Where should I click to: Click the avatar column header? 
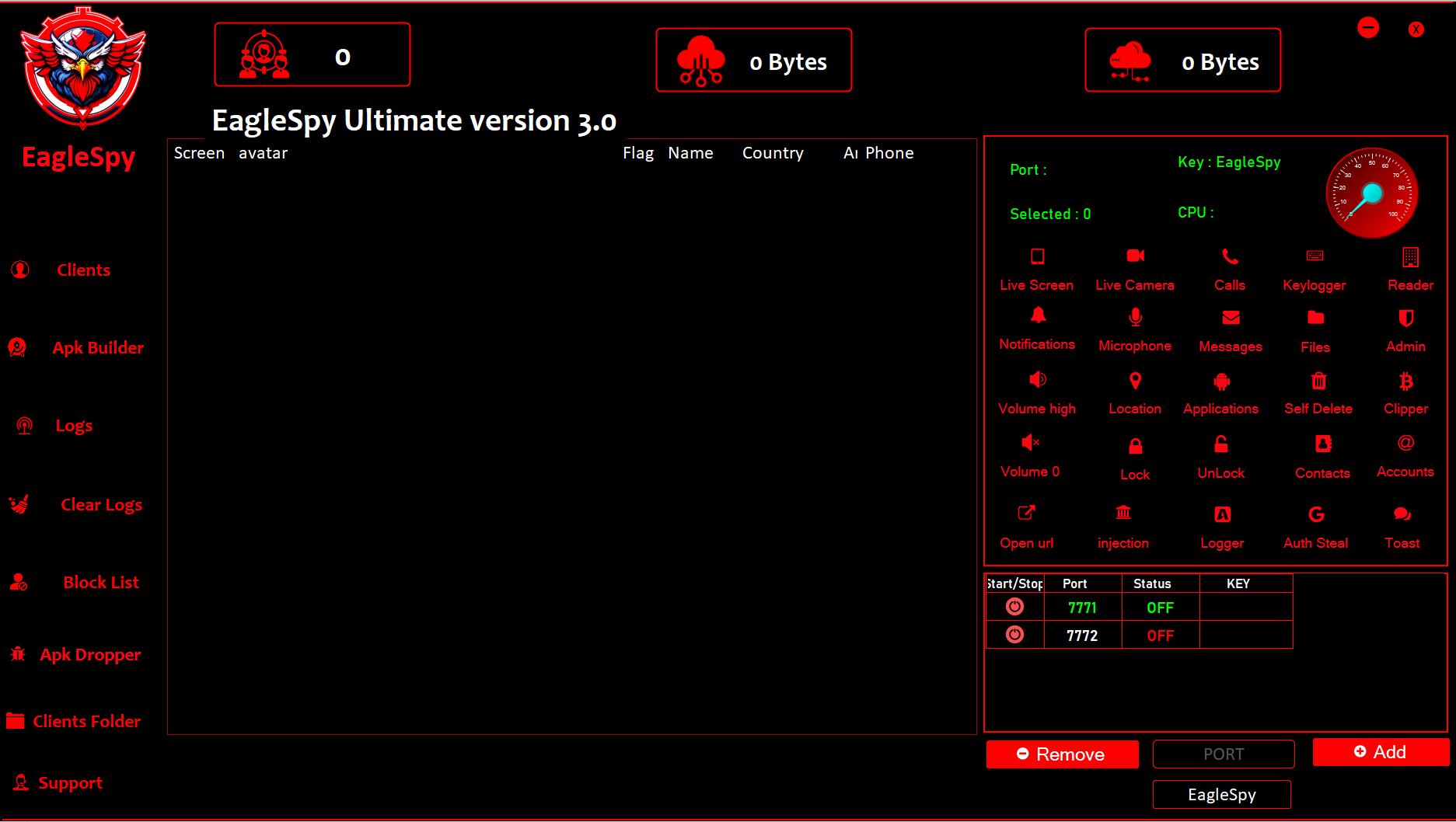263,153
